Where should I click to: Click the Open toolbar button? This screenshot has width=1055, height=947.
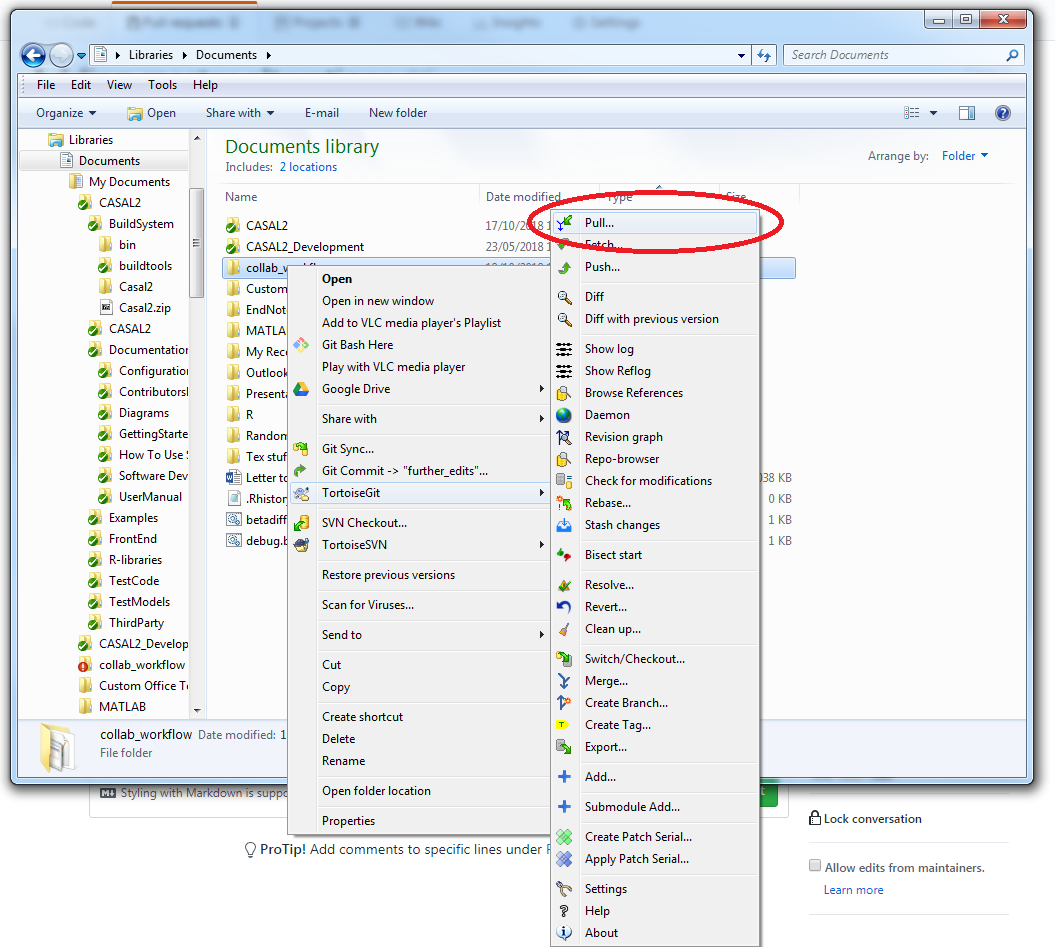pos(152,113)
